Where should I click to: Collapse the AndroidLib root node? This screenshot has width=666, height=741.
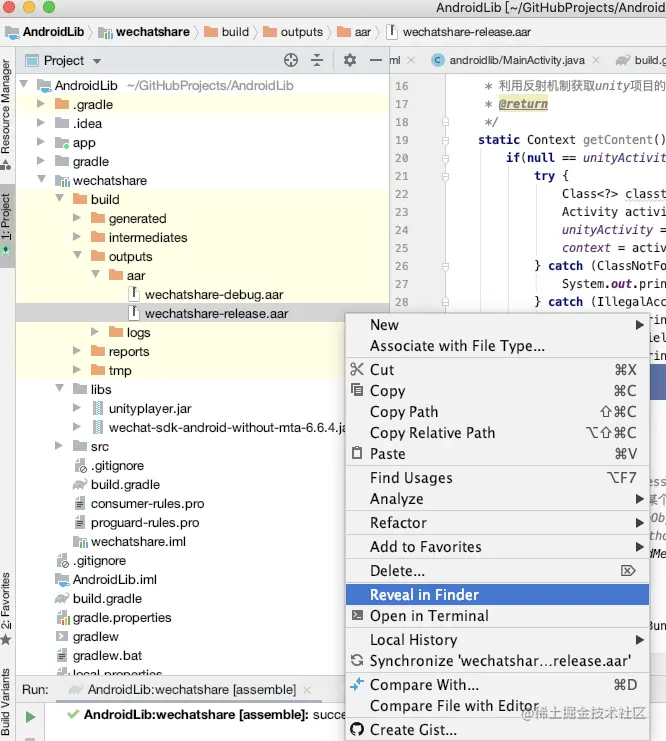[24, 84]
